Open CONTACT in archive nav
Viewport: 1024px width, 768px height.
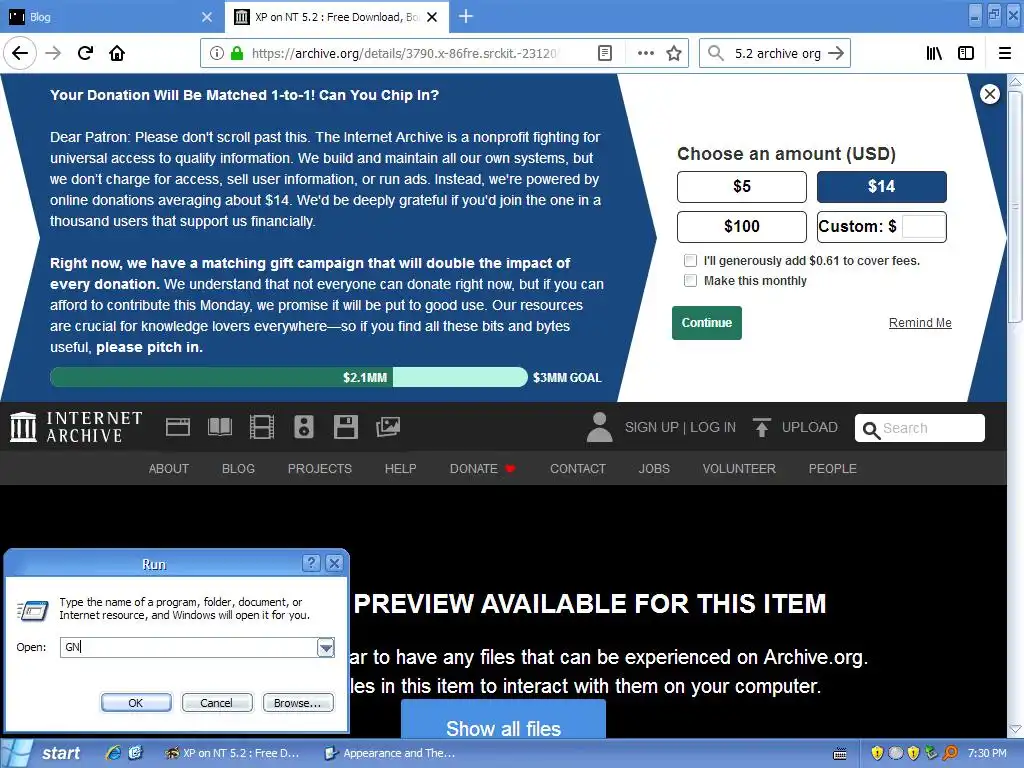click(578, 469)
